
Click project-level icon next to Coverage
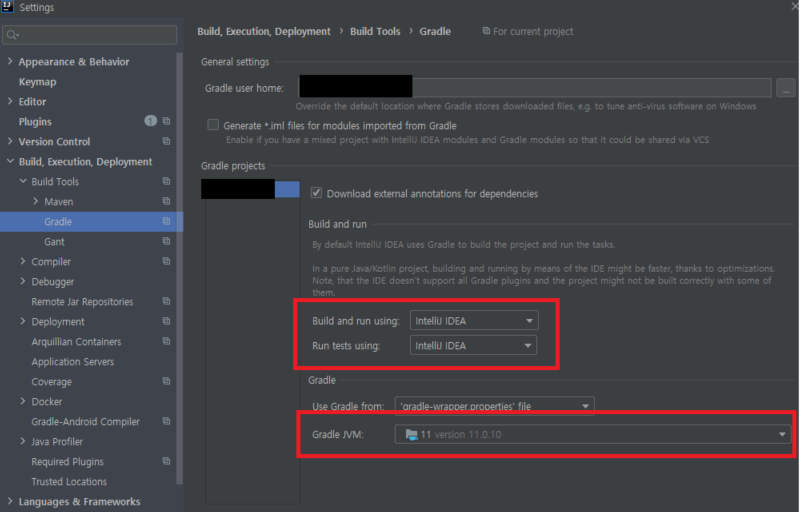coord(167,381)
